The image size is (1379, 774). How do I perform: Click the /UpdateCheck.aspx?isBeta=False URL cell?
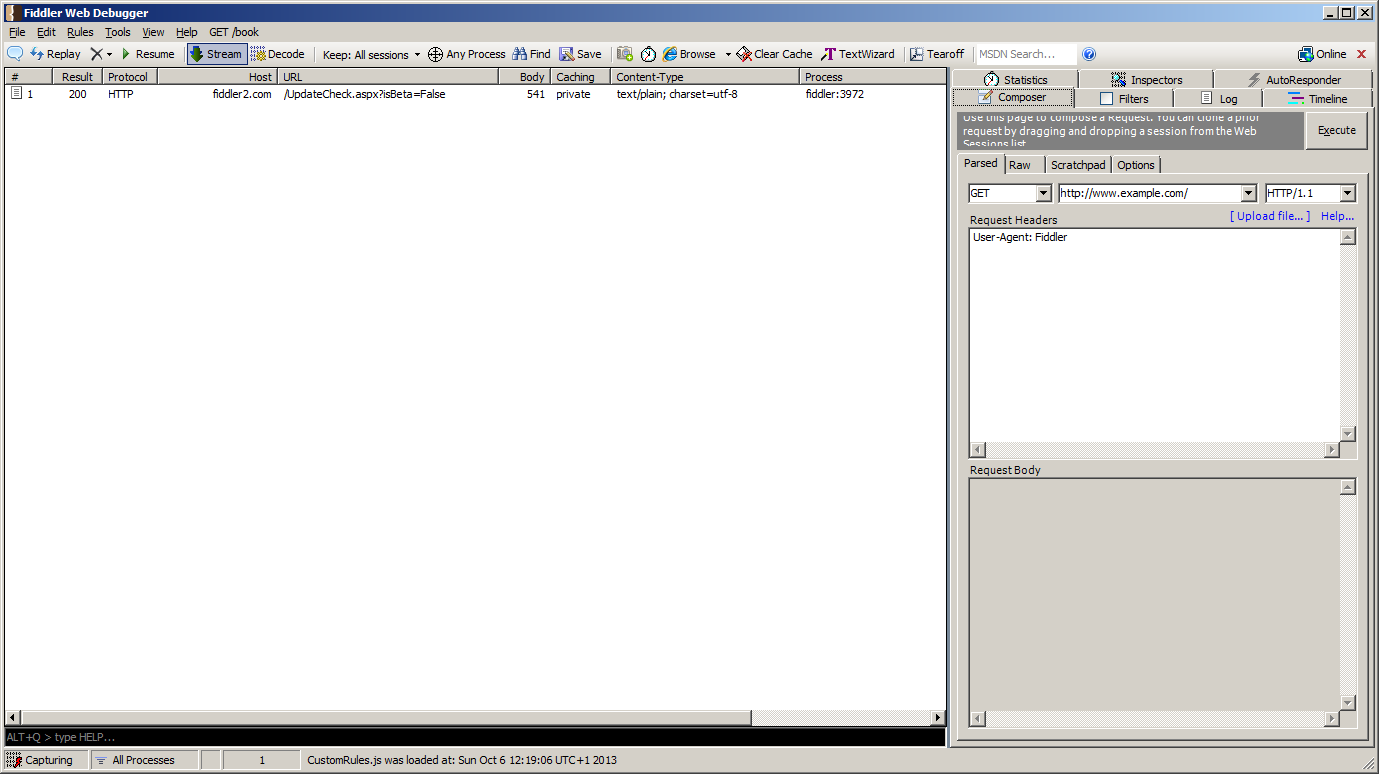click(x=365, y=94)
